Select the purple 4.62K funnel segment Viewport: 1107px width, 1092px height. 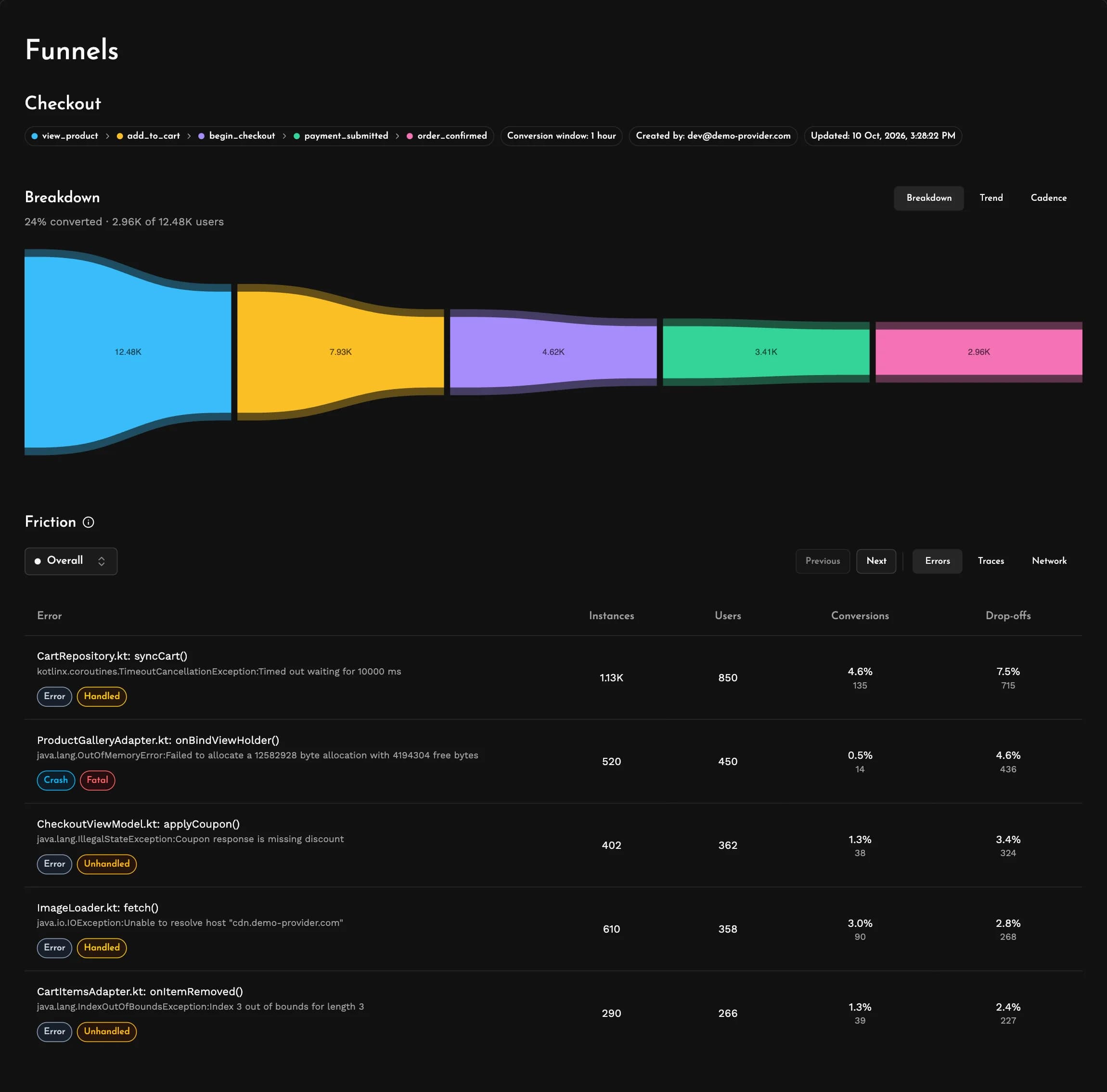(x=553, y=352)
